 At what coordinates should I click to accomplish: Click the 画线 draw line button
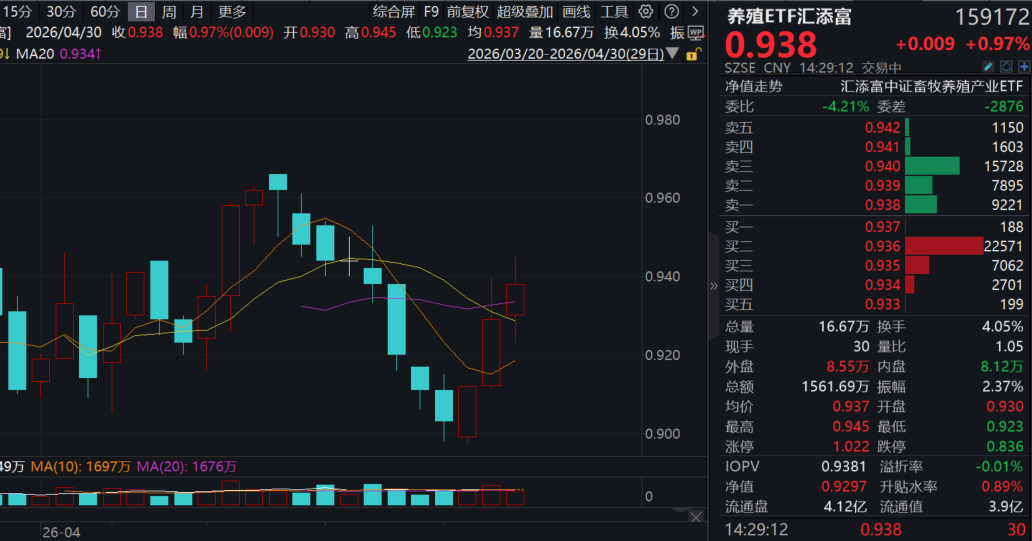pos(576,12)
